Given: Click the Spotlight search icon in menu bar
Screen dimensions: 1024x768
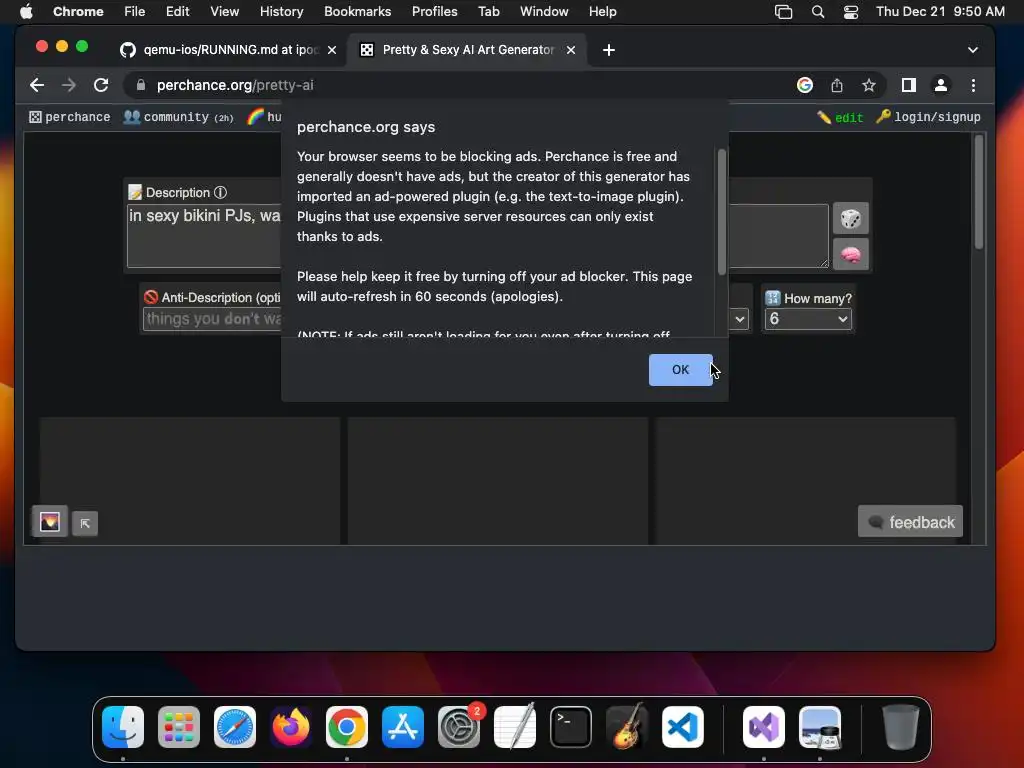Looking at the screenshot, I should pyautogui.click(x=818, y=12).
